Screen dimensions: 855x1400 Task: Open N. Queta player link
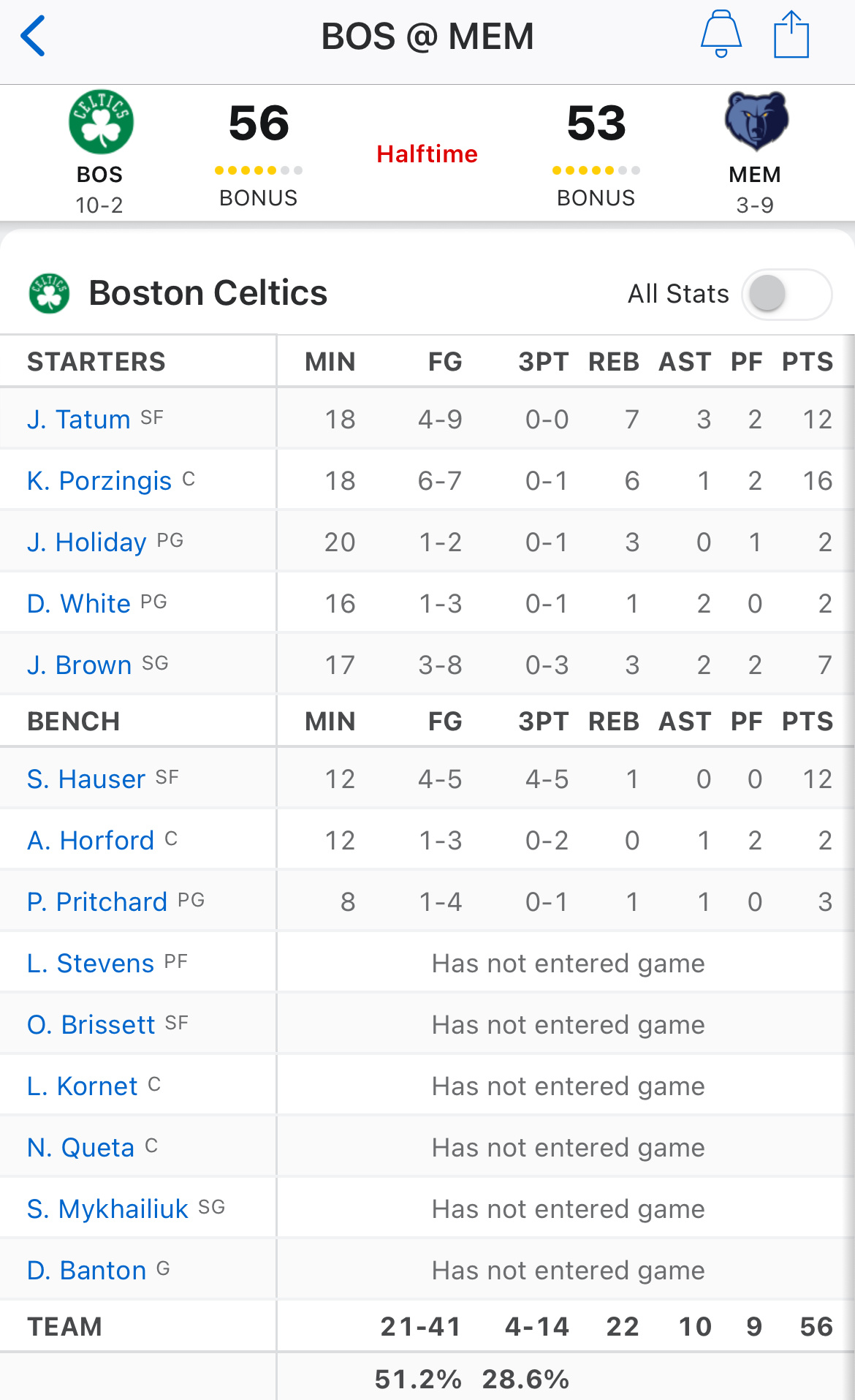(x=81, y=1148)
